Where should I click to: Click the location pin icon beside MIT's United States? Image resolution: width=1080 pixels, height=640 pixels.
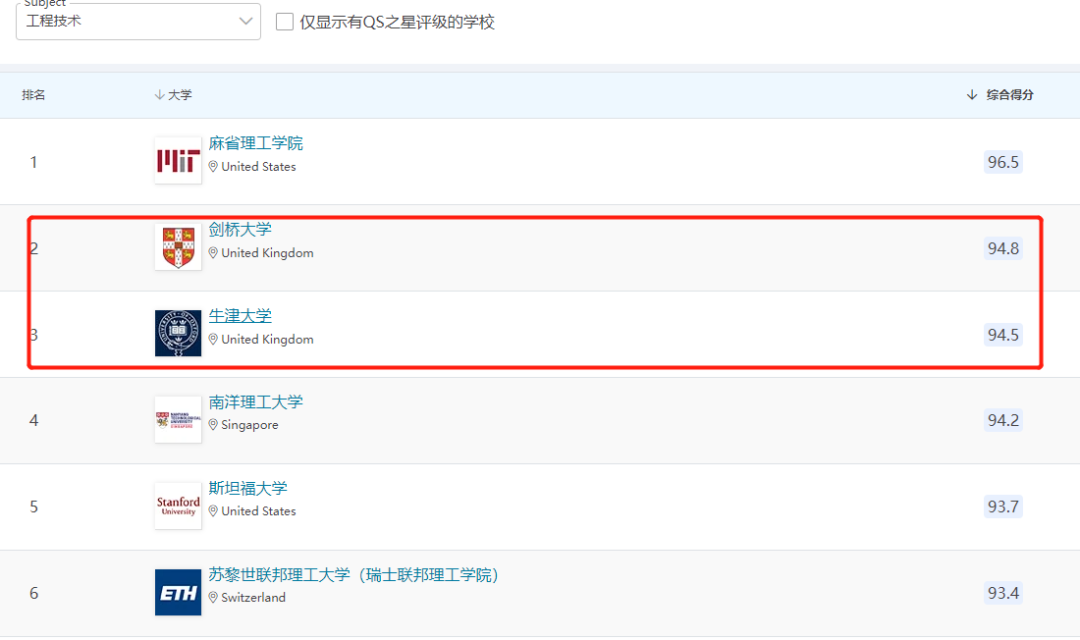214,167
